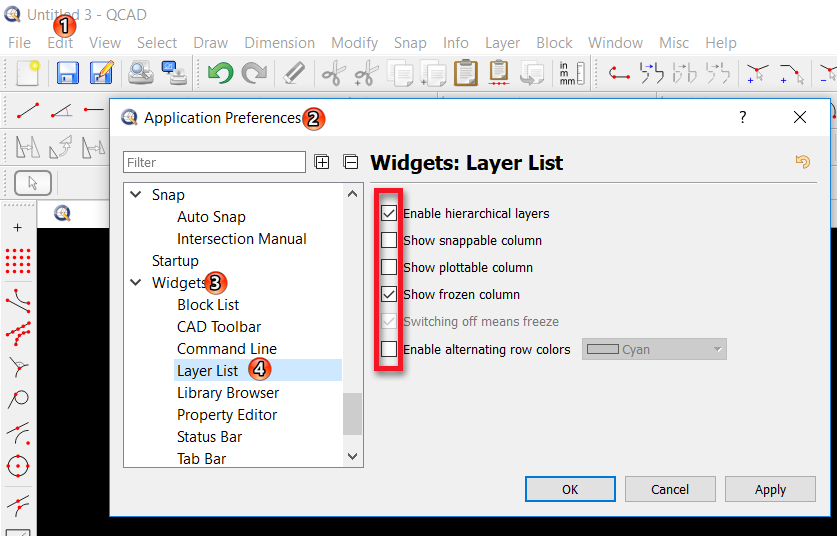The image size is (837, 536).
Task: Click the dialog Help question mark button
Action: click(743, 117)
